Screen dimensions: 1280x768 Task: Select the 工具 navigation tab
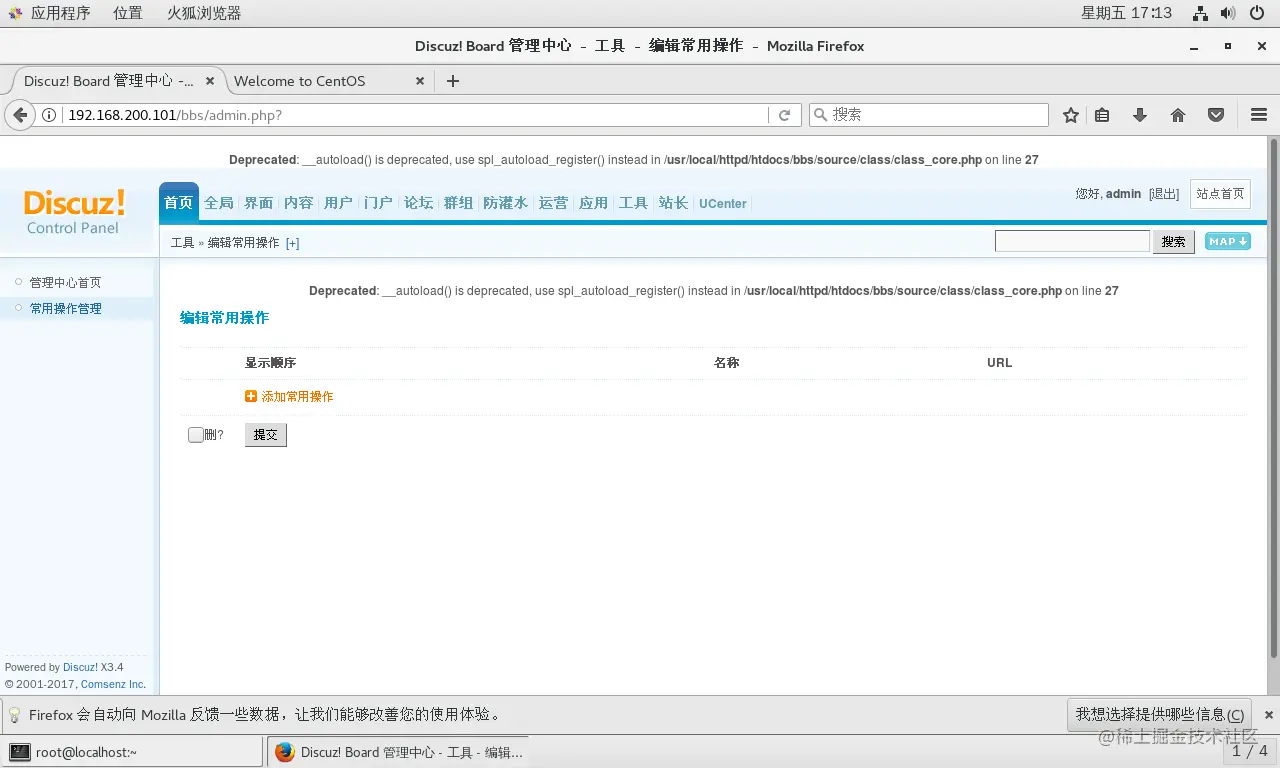click(x=633, y=203)
